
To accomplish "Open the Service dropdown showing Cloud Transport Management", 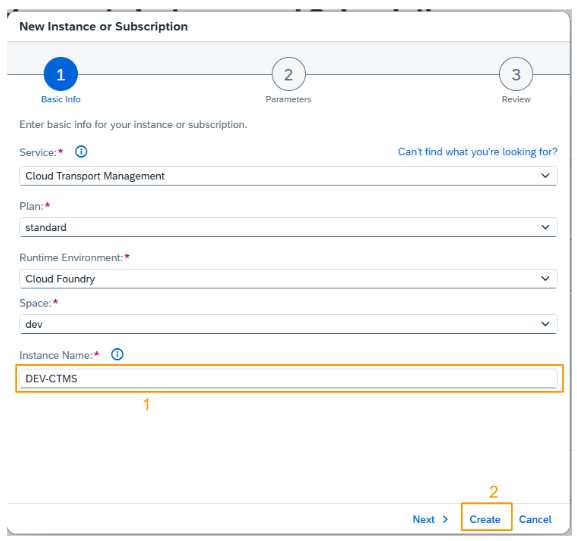I will click(288, 176).
